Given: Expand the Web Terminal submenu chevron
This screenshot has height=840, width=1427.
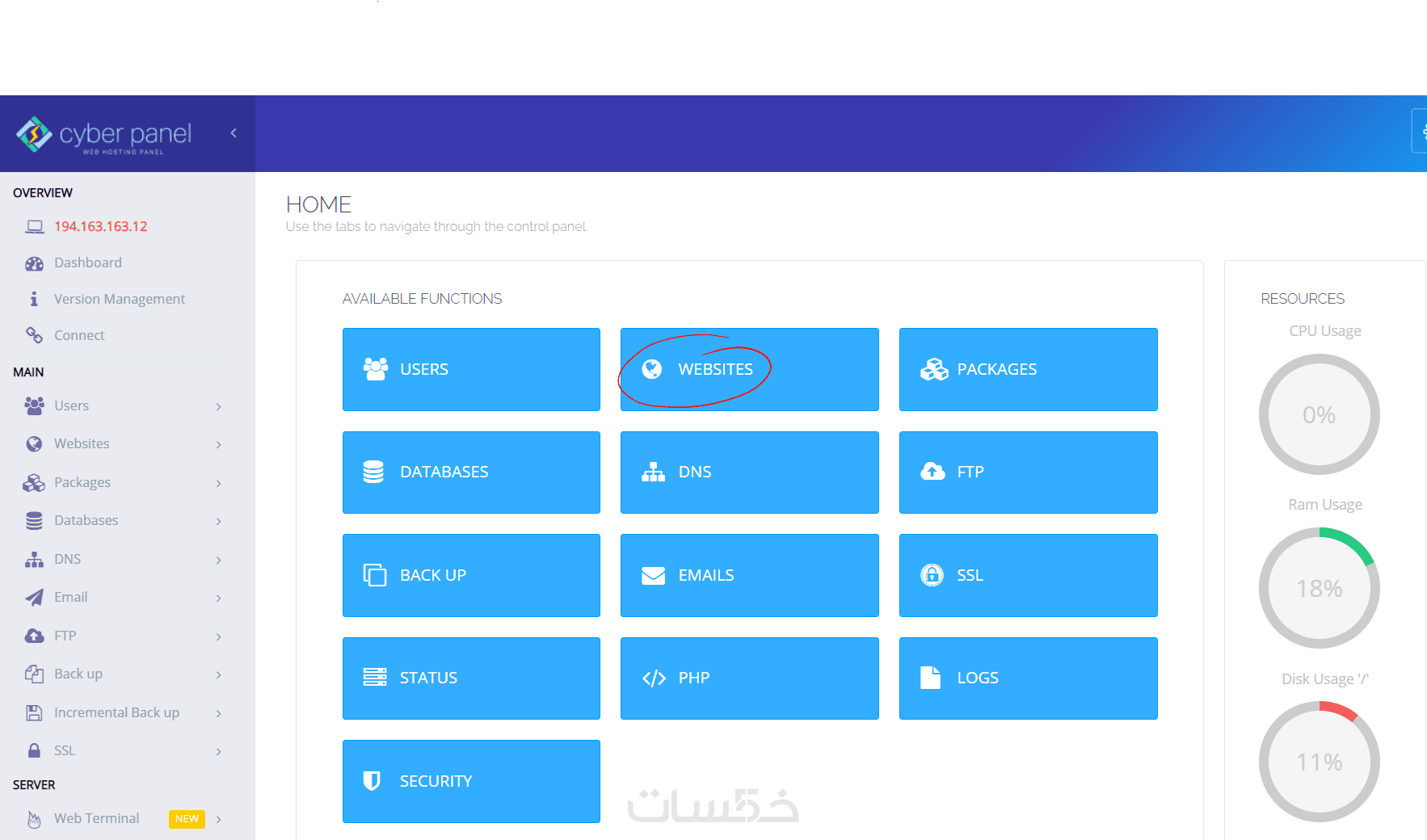Looking at the screenshot, I should 218,819.
